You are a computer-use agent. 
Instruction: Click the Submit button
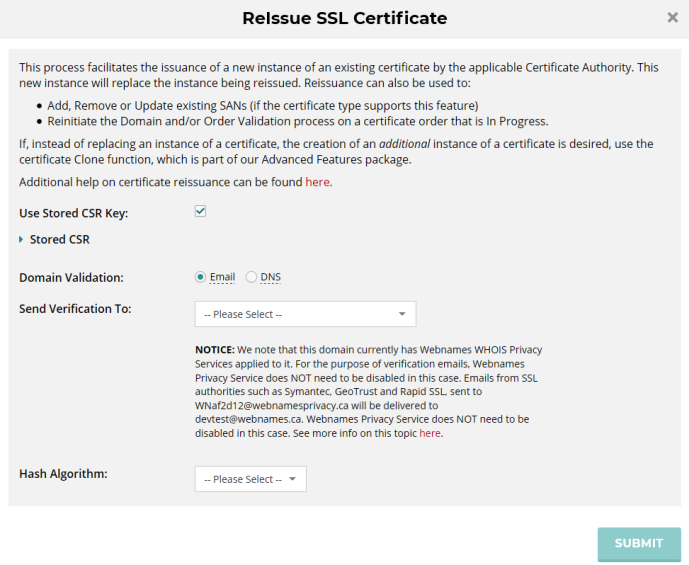[639, 543]
